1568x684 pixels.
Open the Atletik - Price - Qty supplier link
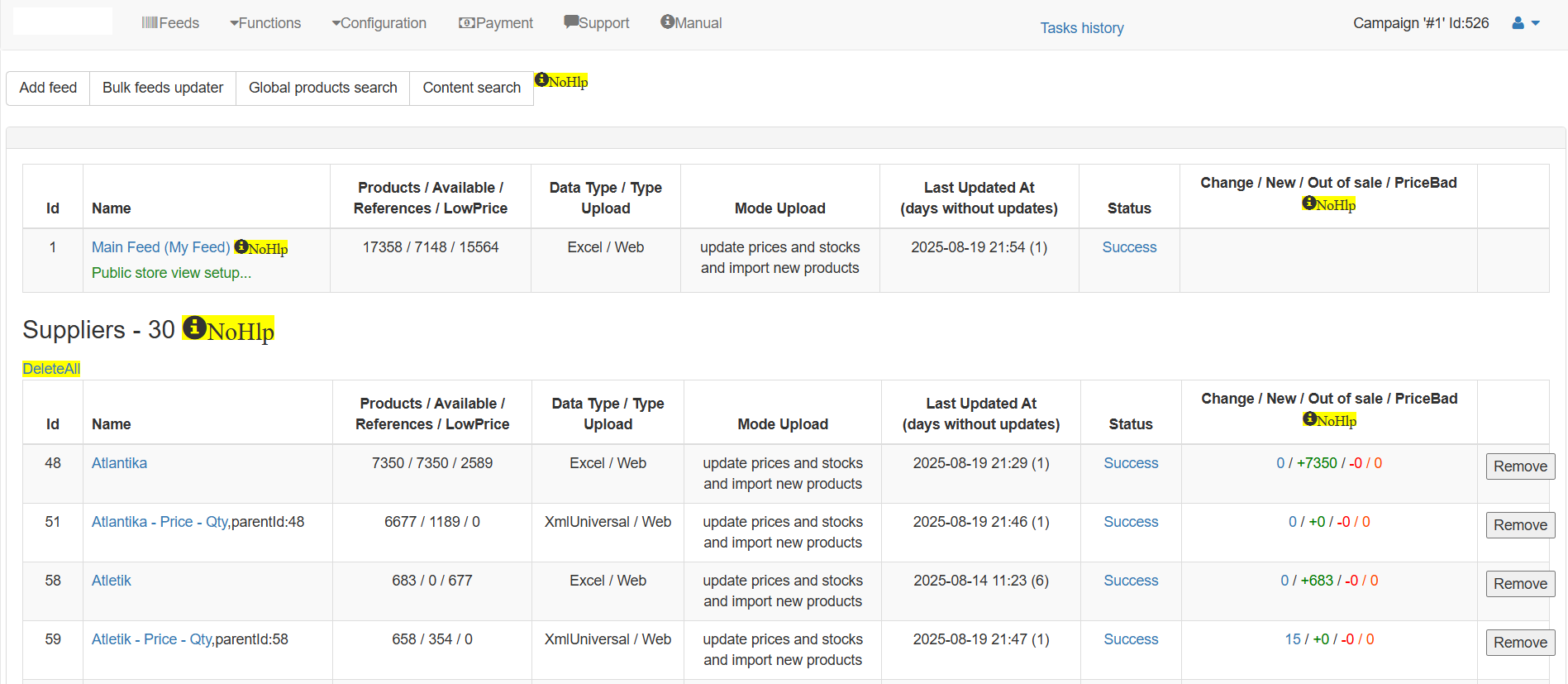click(152, 639)
